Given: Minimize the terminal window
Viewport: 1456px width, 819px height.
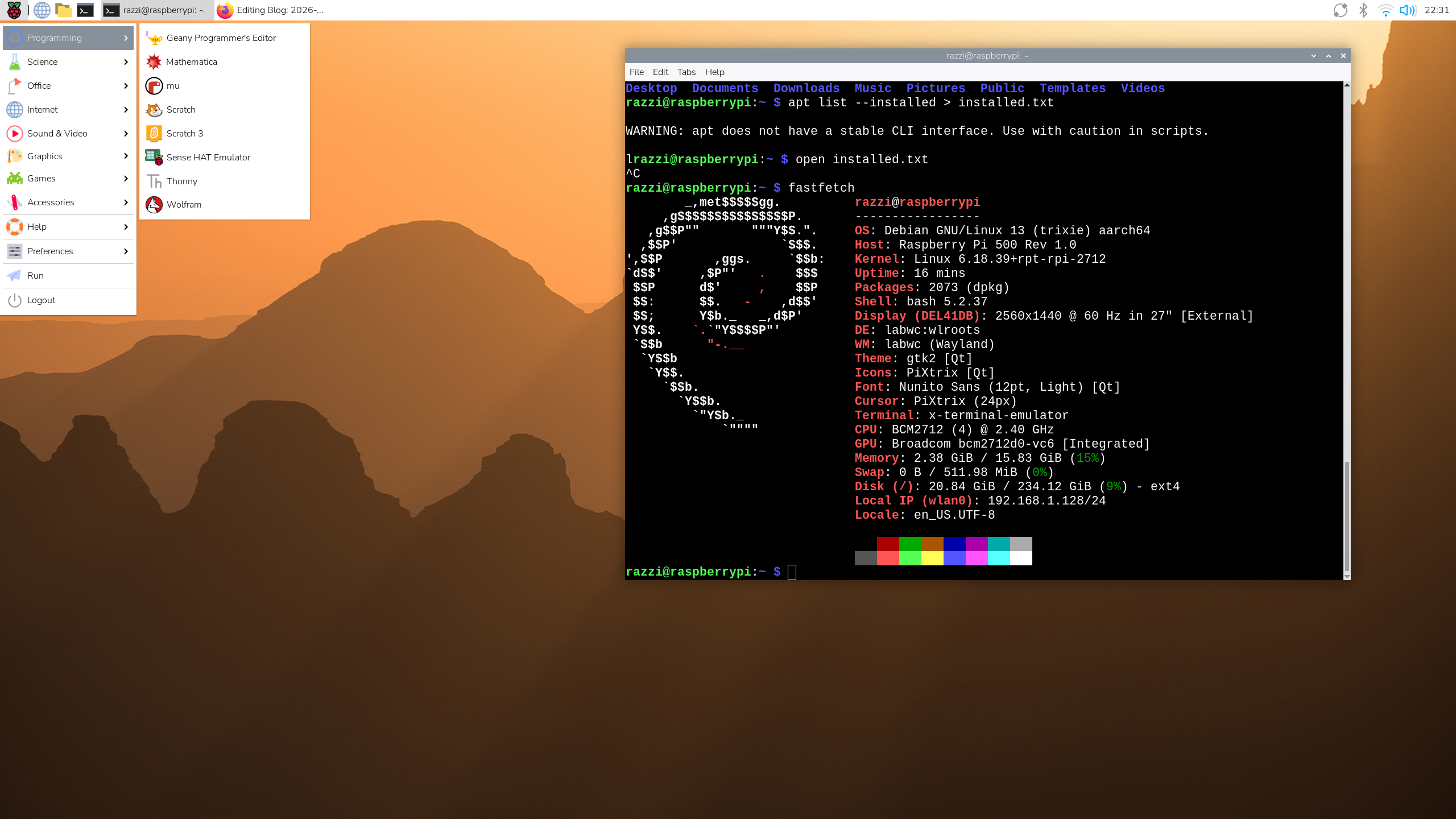Looking at the screenshot, I should click(x=1314, y=56).
